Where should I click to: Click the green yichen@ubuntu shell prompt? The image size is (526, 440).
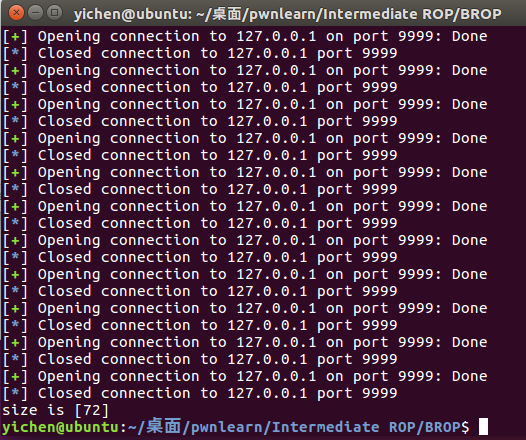pos(60,427)
